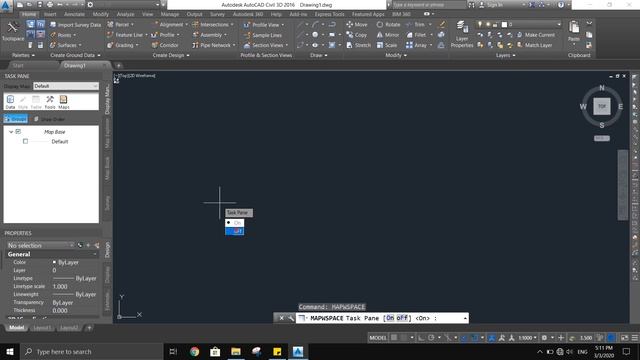Expand the Layers panel
Screen dimensions: 640x360
[505, 55]
